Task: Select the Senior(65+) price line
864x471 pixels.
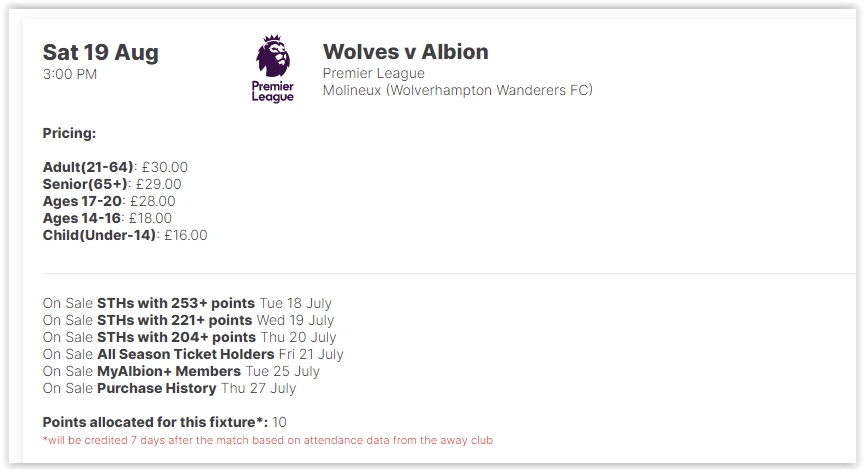Action: 112,184
